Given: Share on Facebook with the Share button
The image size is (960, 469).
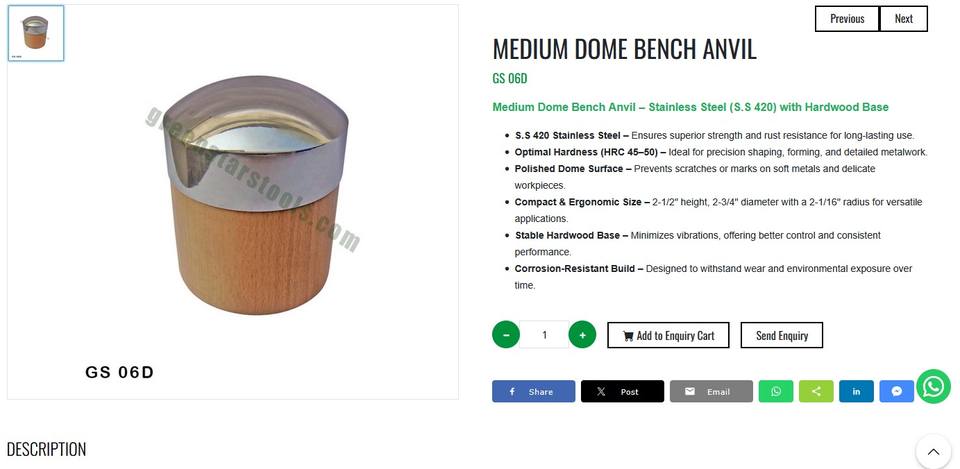Looking at the screenshot, I should (x=533, y=391).
